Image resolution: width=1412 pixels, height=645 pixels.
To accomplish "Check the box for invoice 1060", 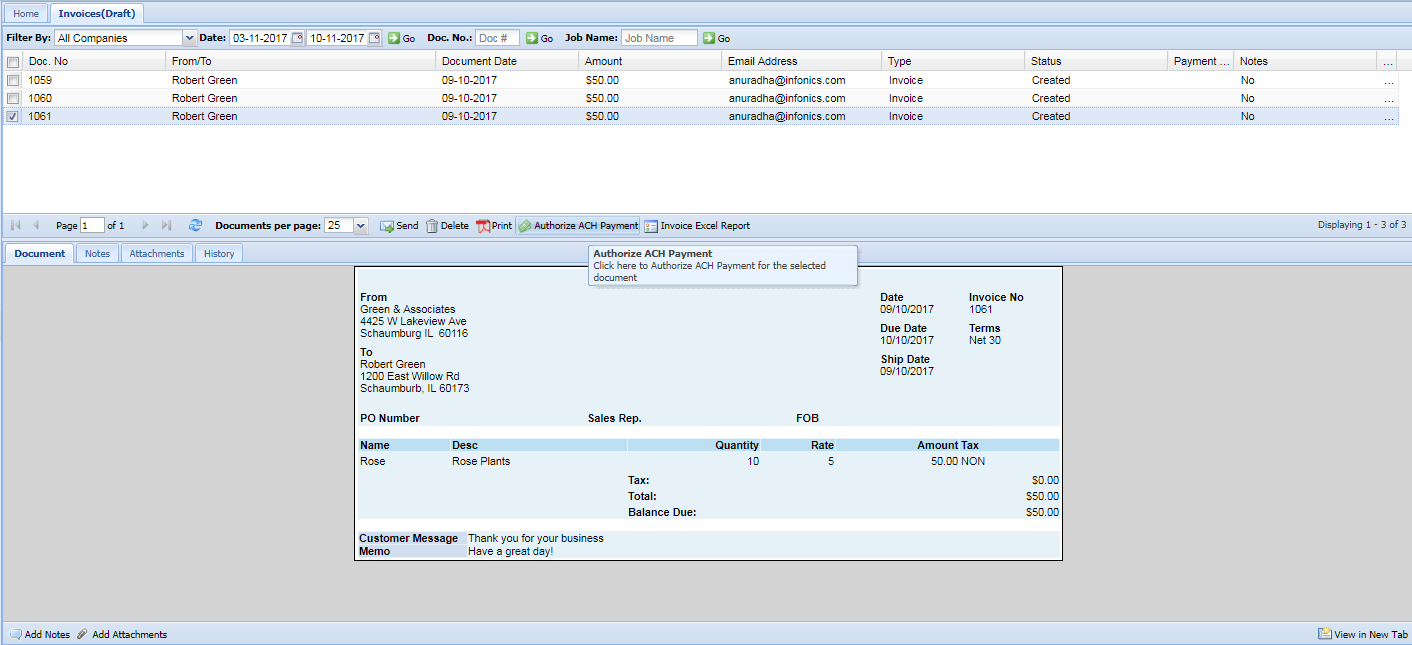I will click(13, 98).
